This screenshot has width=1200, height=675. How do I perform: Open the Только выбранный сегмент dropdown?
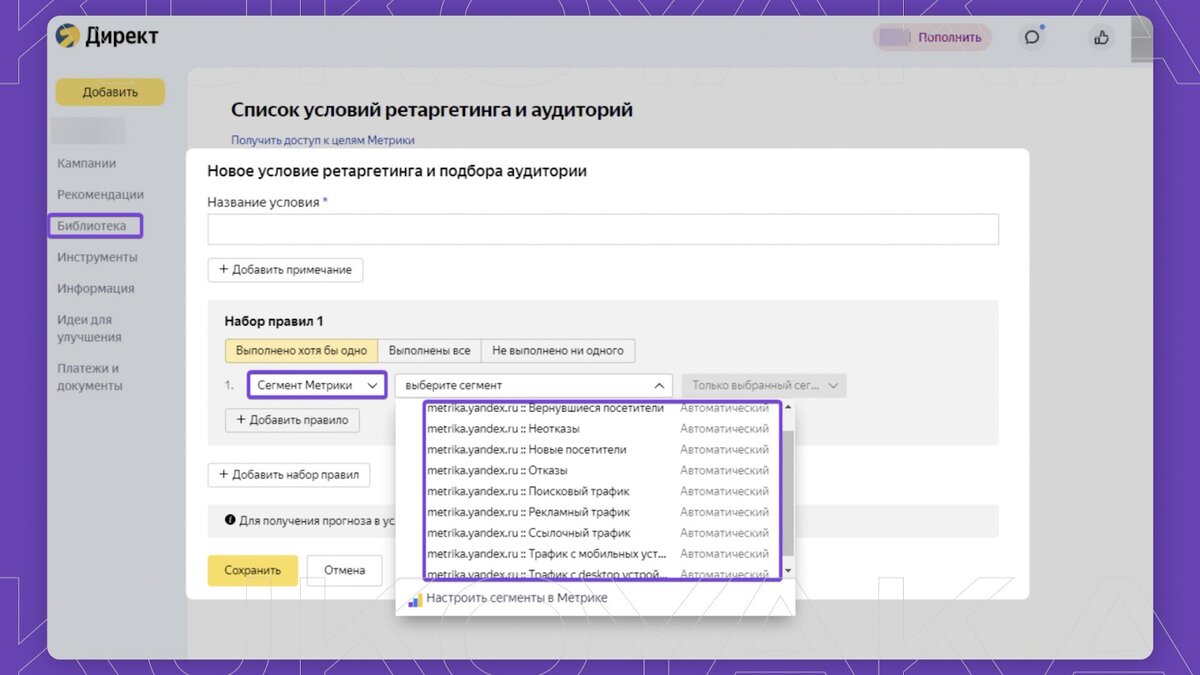764,385
